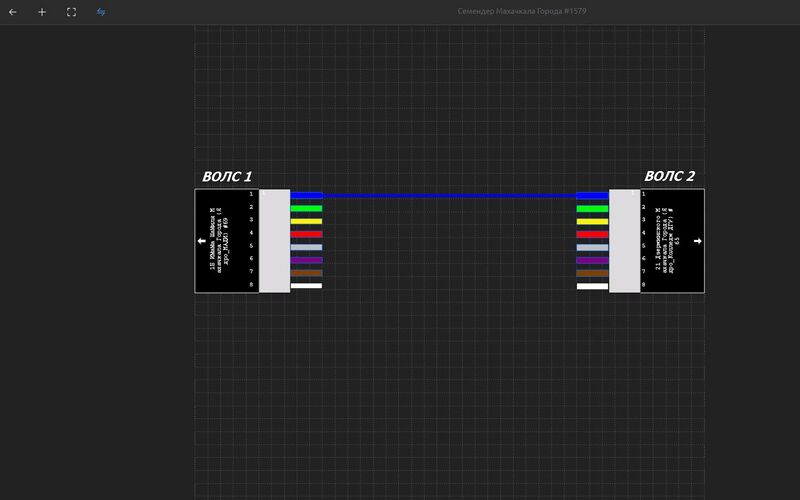
Task: Click the rotated cable description in ВОЛС 2 block
Action: 667,241
